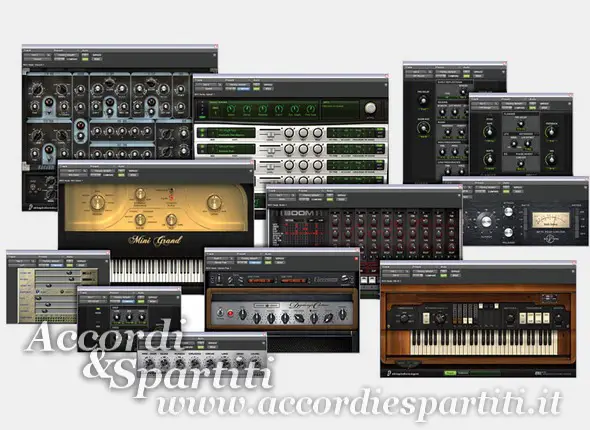Click the Mini Grand large Model knob

coord(97,202)
